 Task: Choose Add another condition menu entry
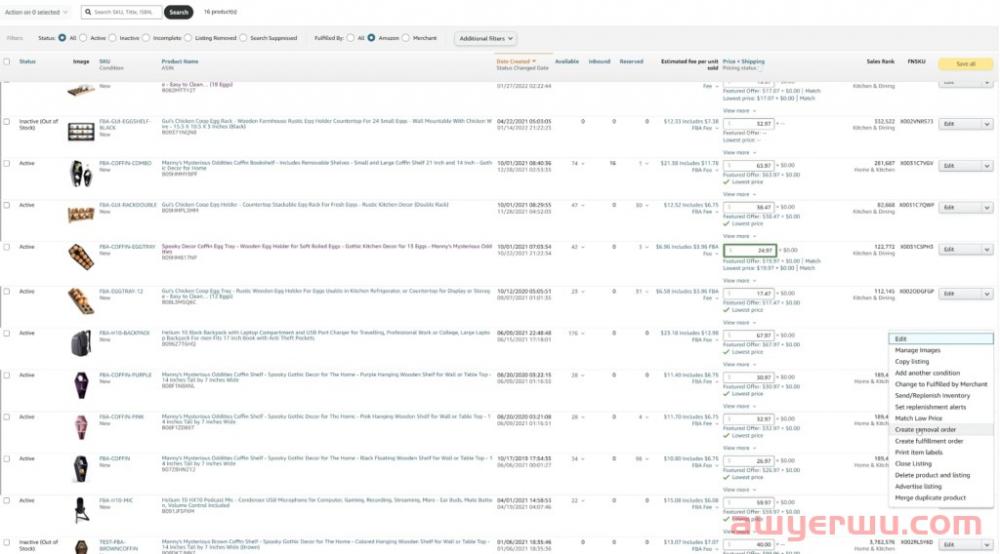pyautogui.click(x=927, y=374)
